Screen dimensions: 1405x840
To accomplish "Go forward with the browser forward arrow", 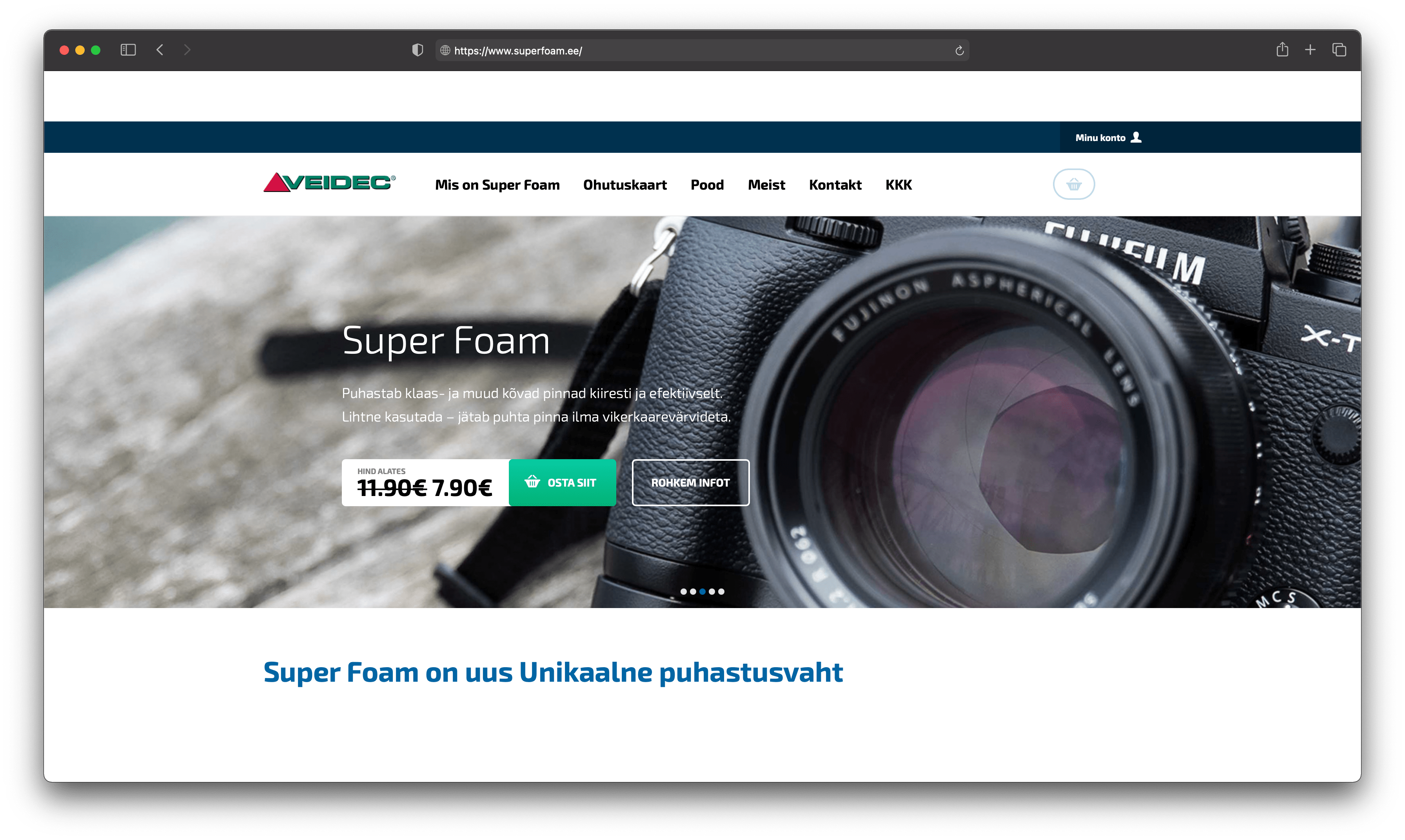I will (187, 50).
